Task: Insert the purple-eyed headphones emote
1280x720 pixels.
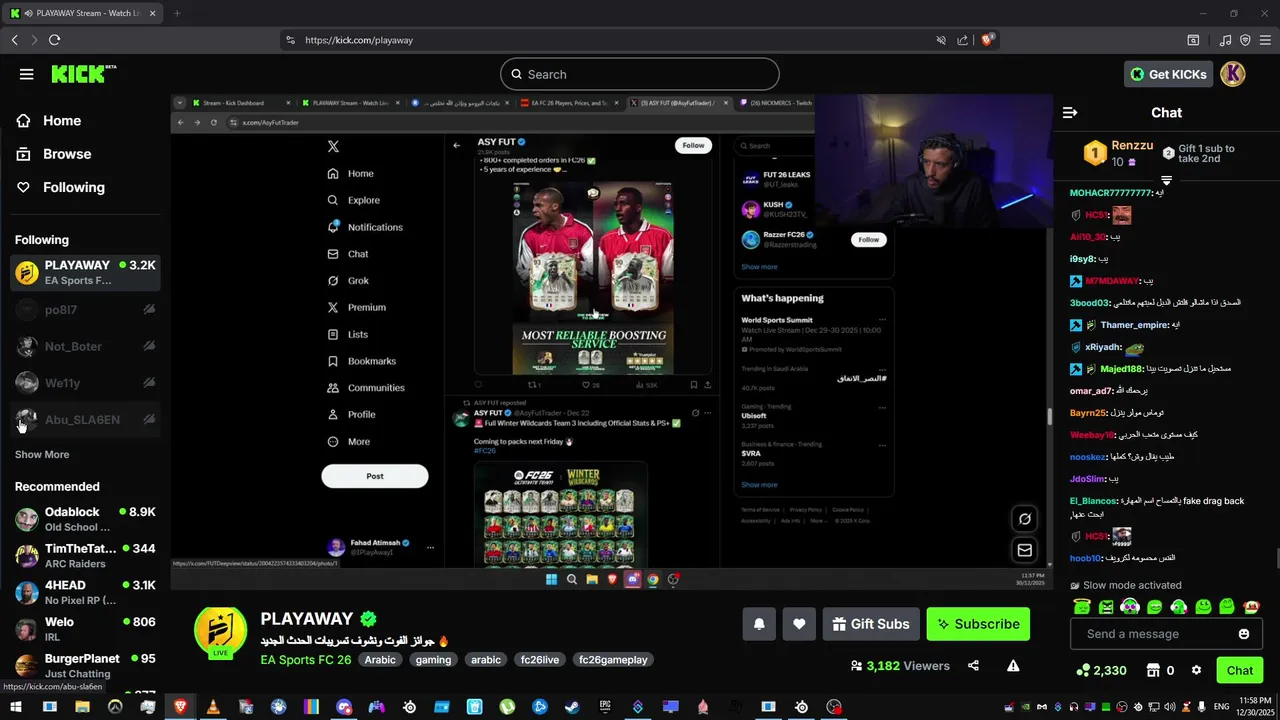Action: click(1130, 607)
